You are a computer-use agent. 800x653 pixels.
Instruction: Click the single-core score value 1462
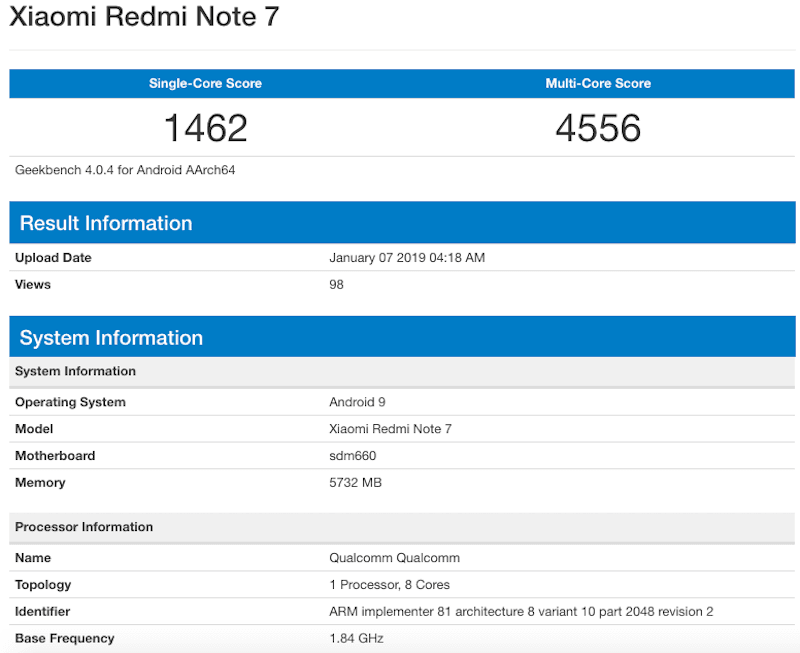point(204,128)
